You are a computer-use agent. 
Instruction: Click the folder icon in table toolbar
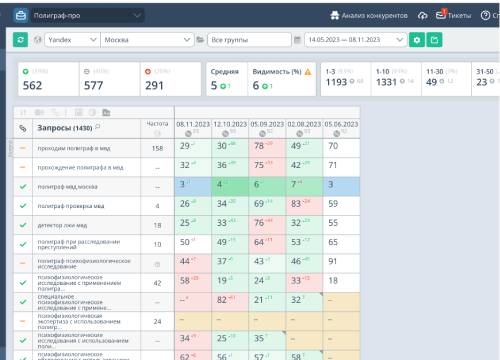coord(106,113)
